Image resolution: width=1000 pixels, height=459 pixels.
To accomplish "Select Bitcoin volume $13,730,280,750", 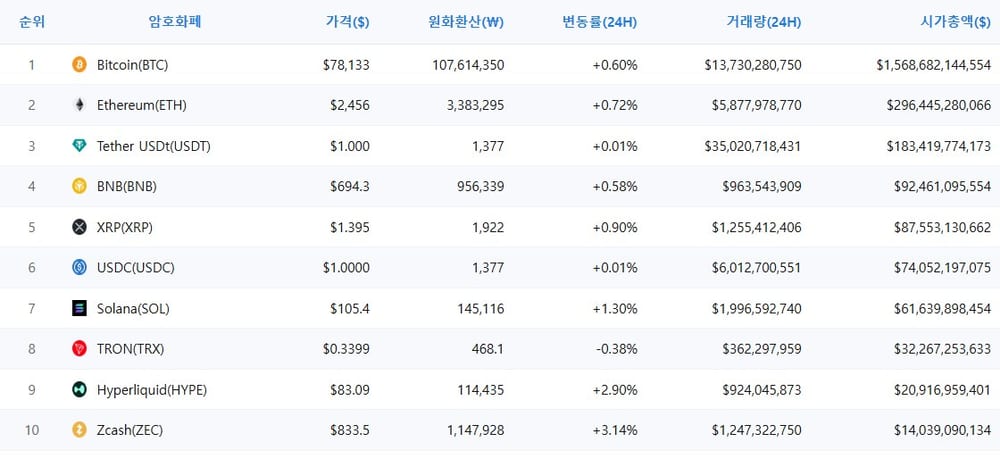I will 753,65.
